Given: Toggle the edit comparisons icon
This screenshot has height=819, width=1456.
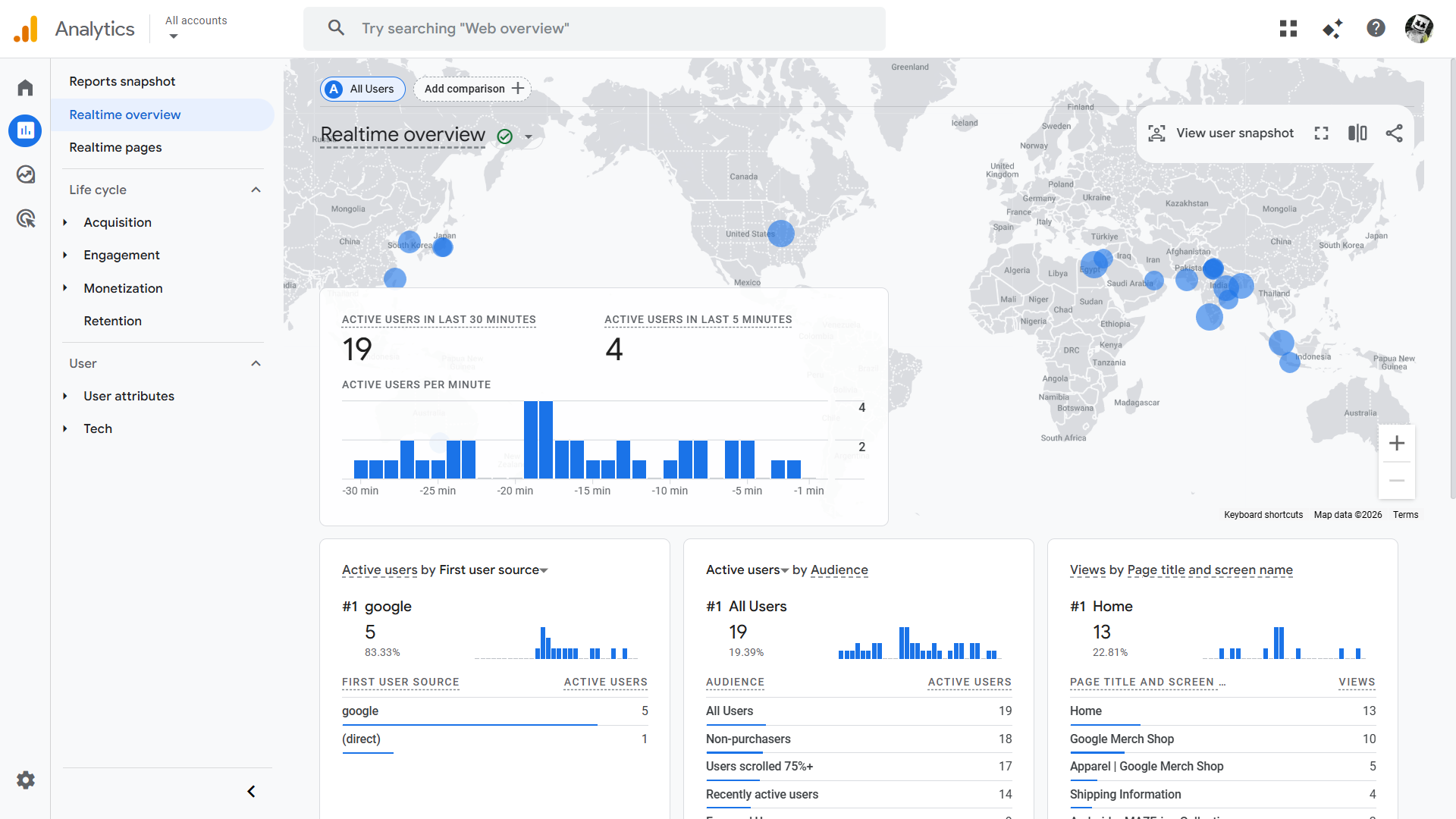Looking at the screenshot, I should [x=1357, y=133].
